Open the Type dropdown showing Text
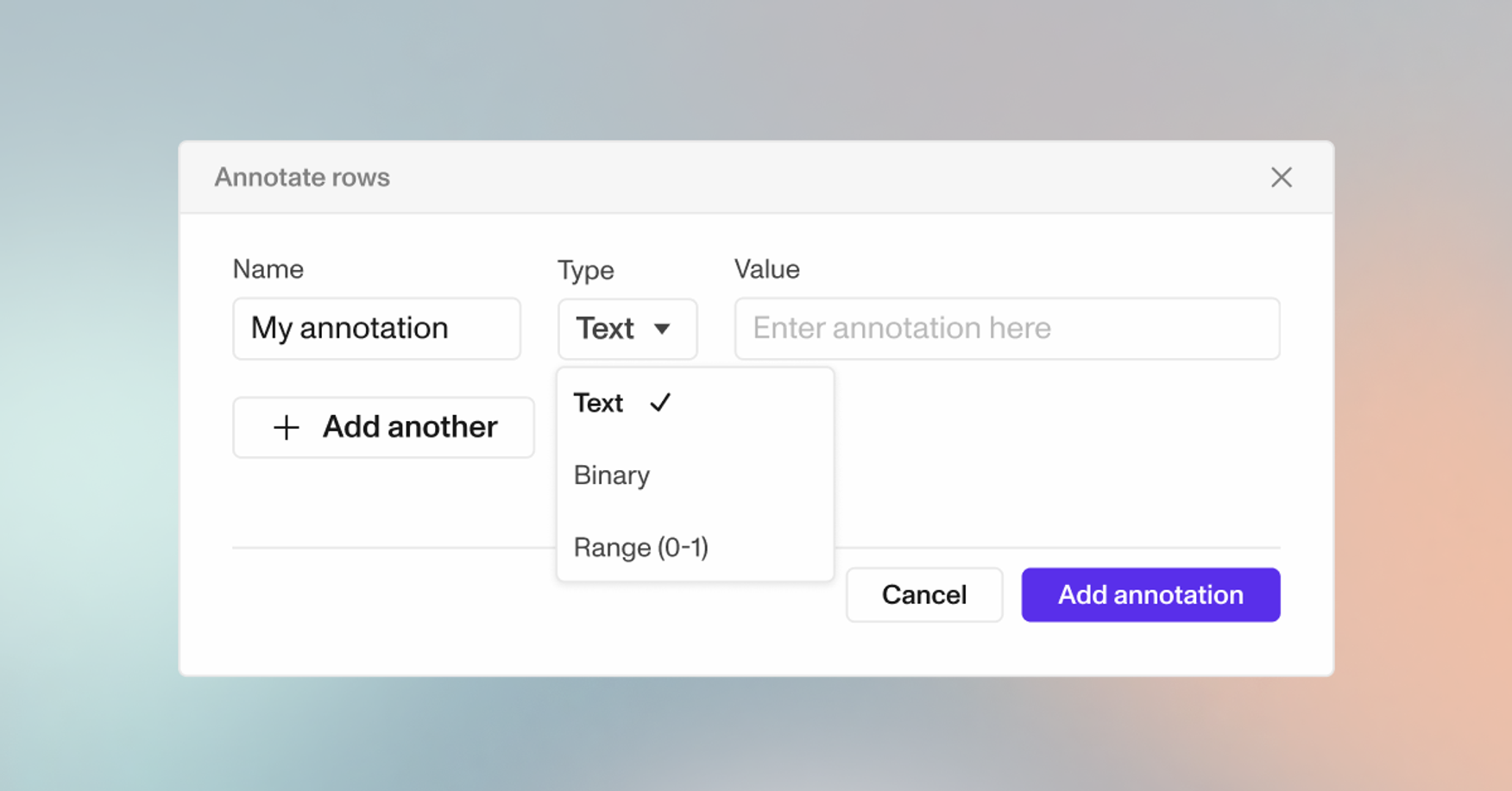Image resolution: width=1512 pixels, height=791 pixels. (x=627, y=329)
